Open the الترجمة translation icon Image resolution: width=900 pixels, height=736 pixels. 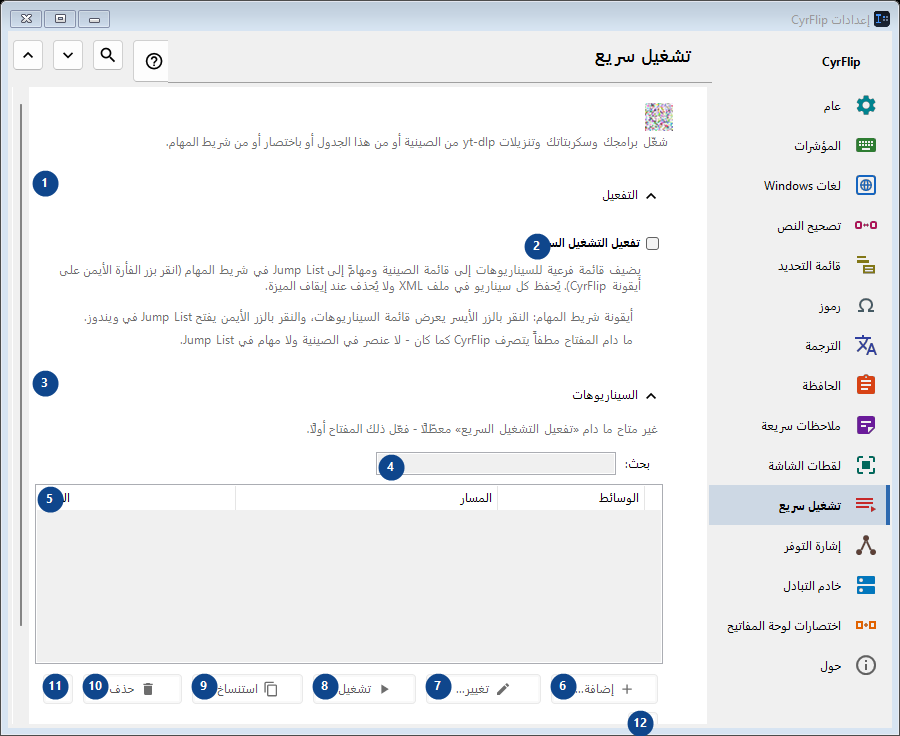coord(866,345)
